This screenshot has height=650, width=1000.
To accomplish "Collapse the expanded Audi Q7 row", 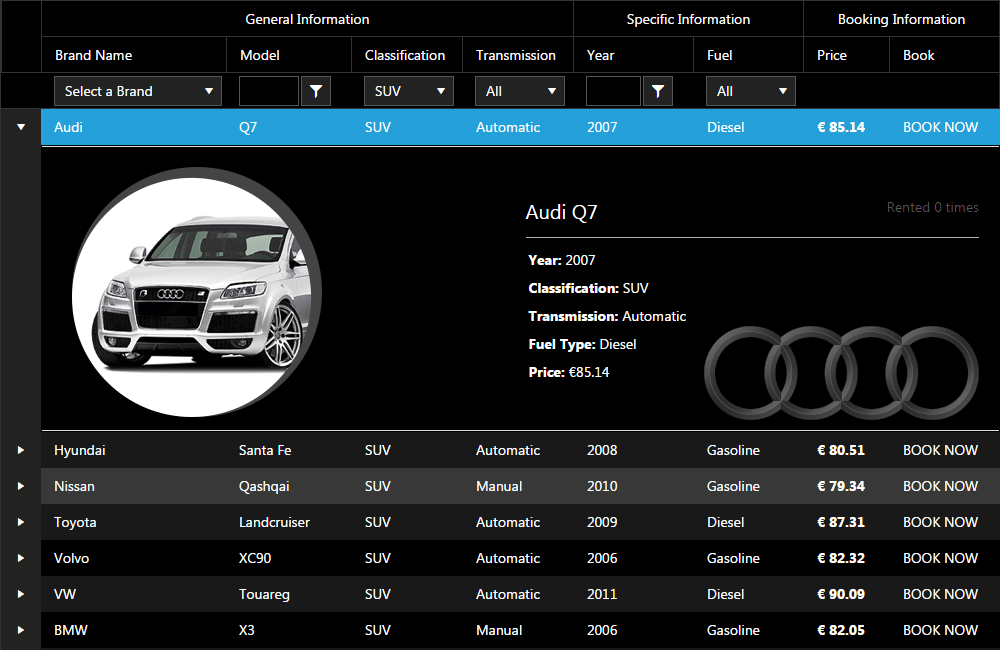I will (20, 127).
